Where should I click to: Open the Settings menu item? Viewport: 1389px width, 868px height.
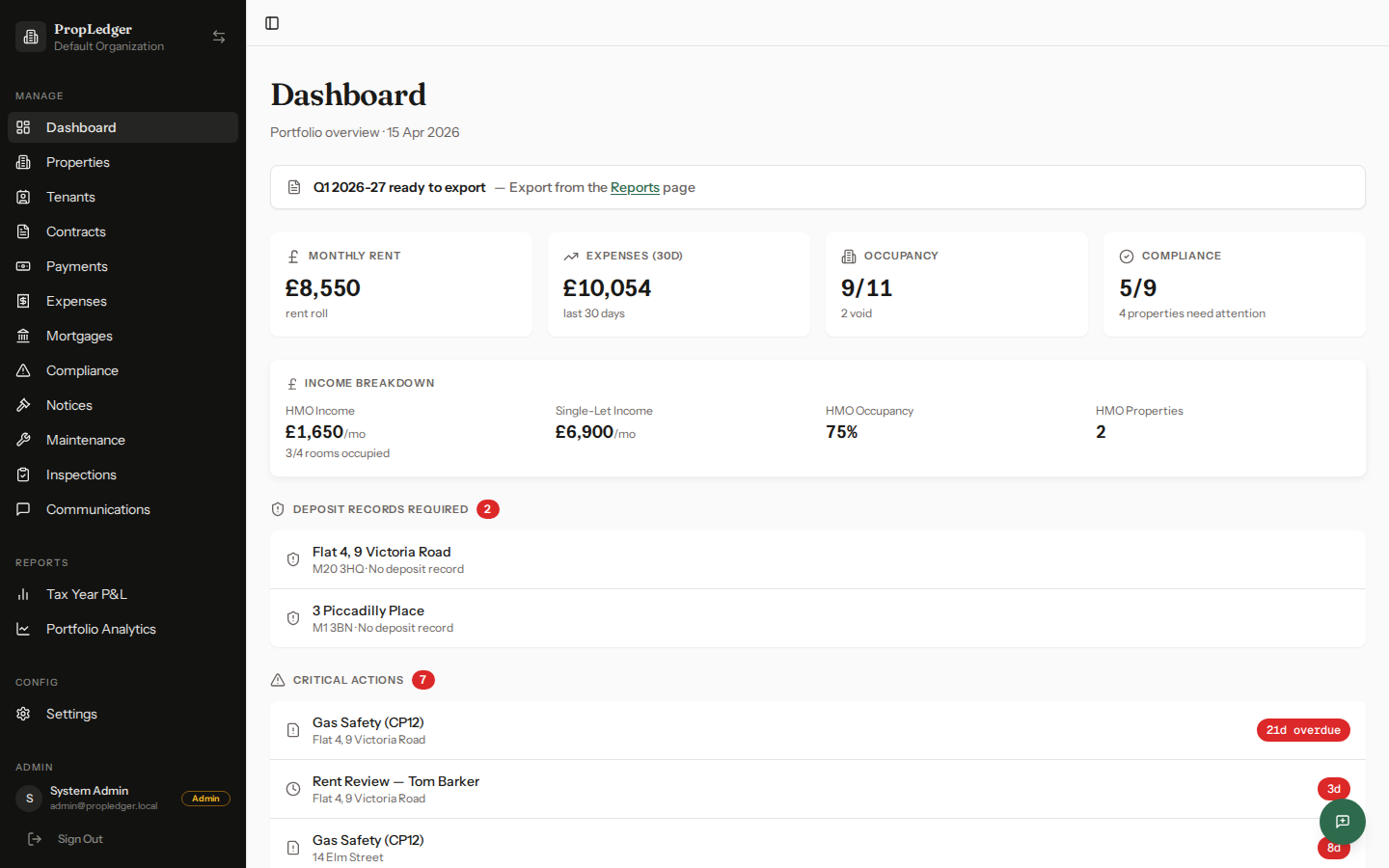point(70,713)
